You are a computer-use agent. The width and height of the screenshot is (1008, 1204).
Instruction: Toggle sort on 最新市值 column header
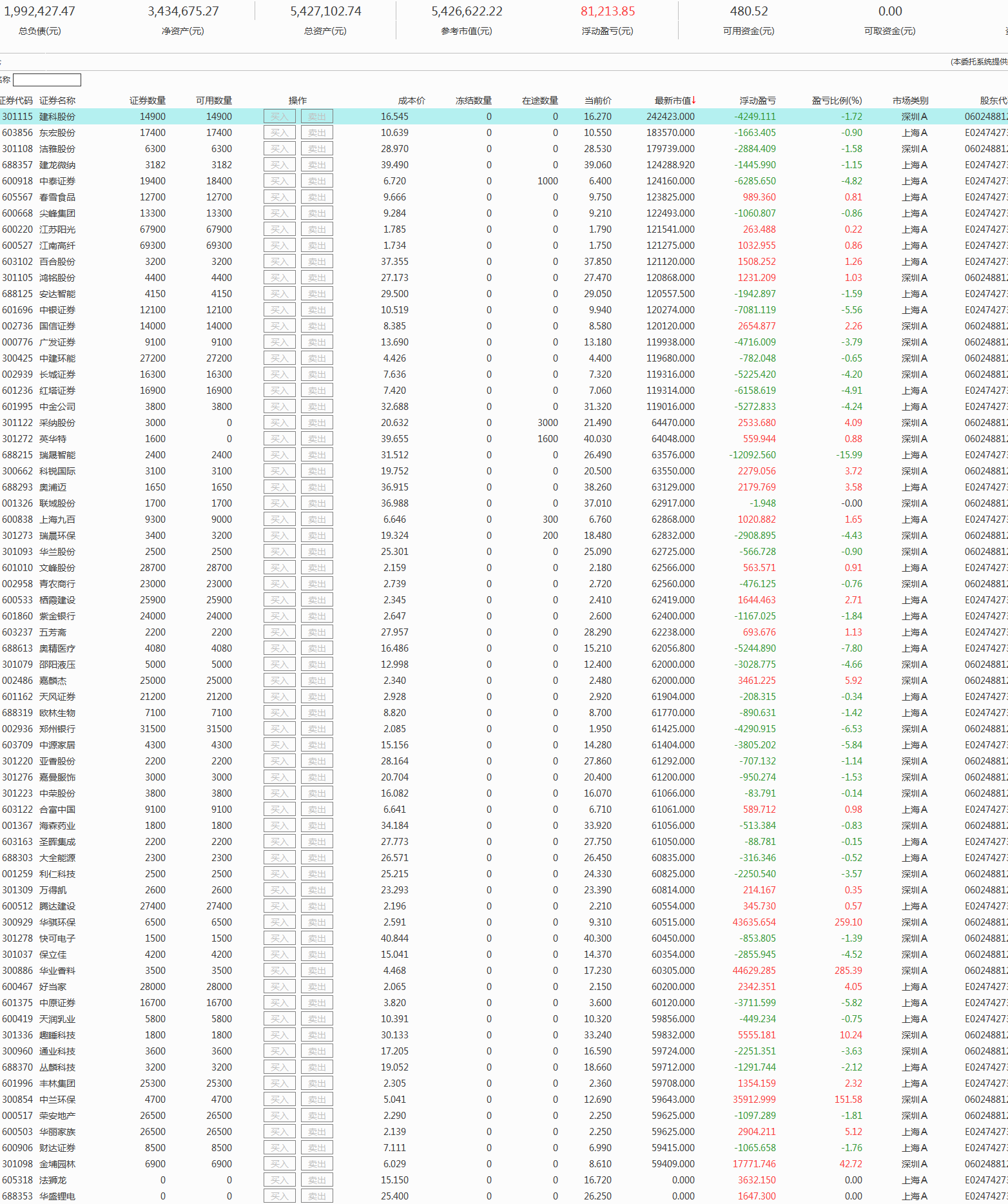coord(675,101)
